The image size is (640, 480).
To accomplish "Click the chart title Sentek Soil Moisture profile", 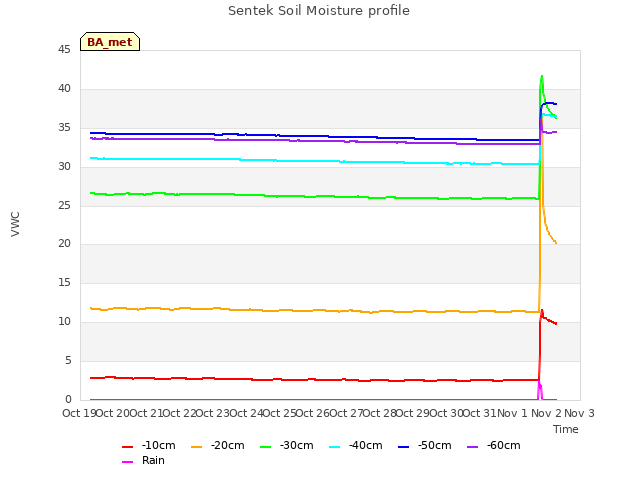I will pos(319,11).
